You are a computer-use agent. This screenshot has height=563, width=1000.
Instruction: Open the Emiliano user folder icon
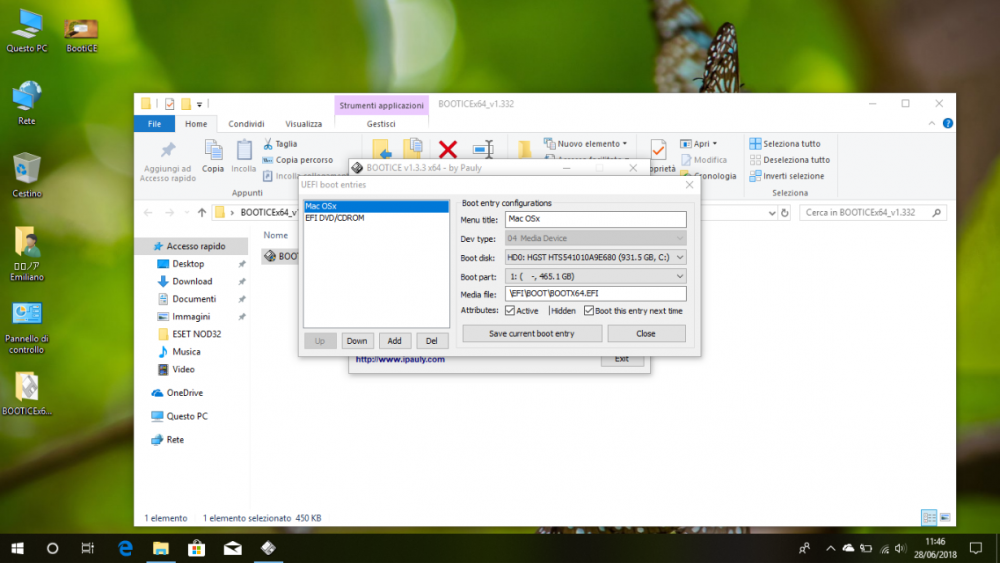[27, 253]
